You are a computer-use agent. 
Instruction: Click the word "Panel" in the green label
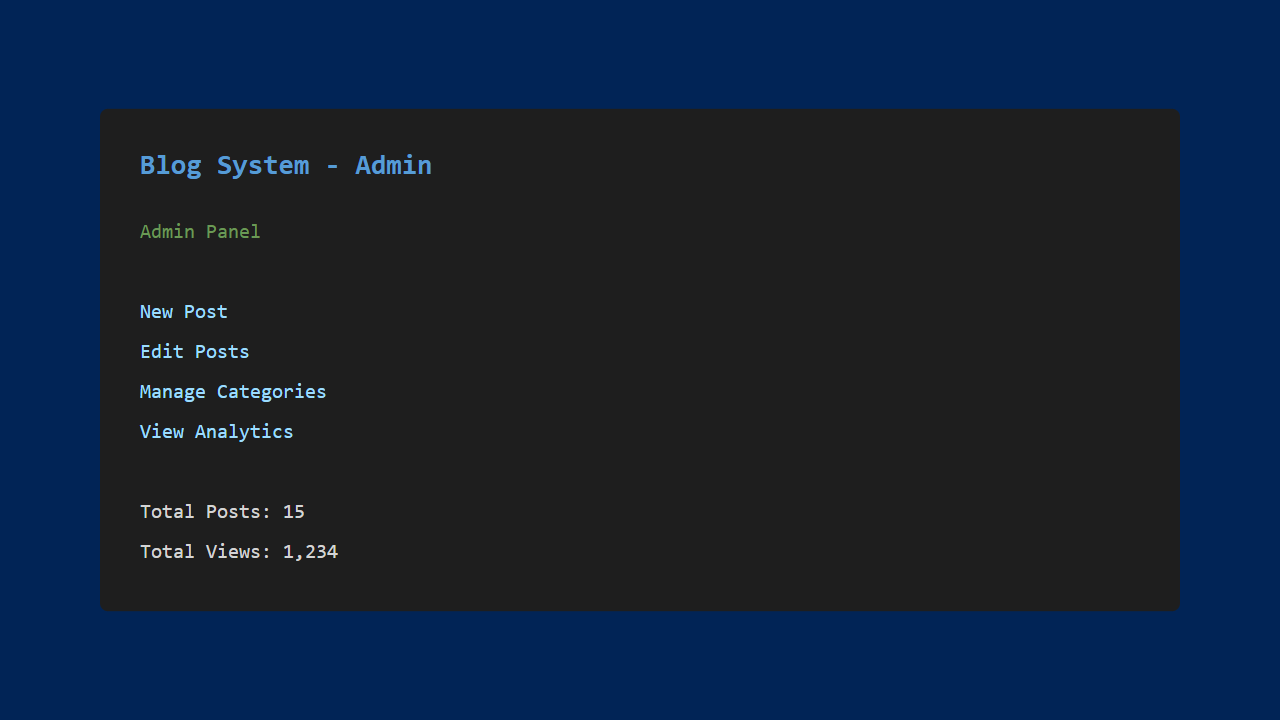pyautogui.click(x=233, y=232)
